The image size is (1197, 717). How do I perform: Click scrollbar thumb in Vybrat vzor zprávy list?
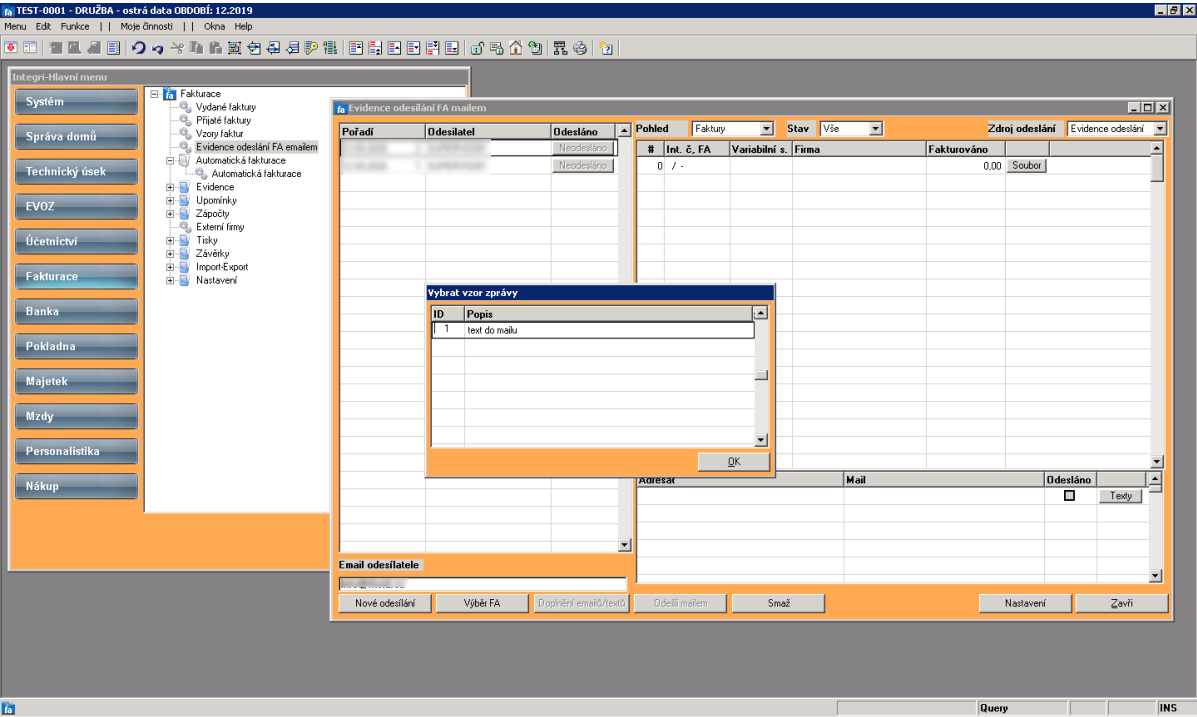point(760,375)
